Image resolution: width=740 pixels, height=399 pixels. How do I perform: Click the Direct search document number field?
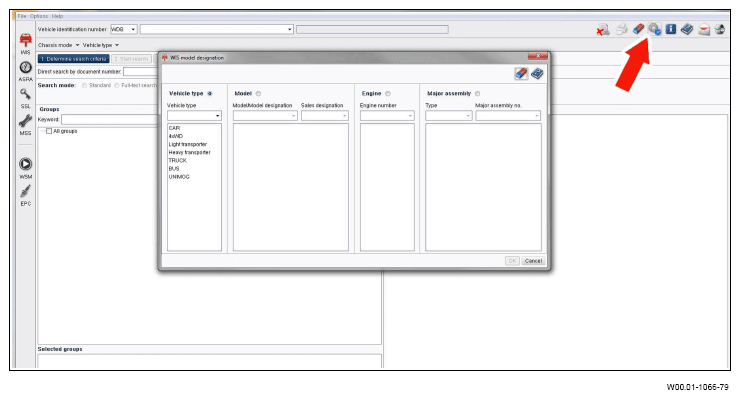[x=141, y=72]
